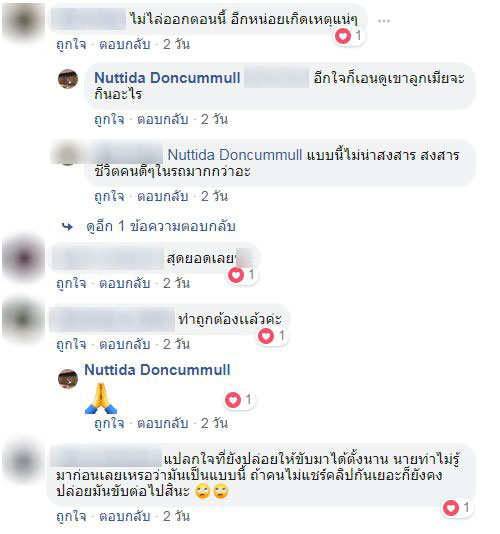
Task: Click the heart reaction on the ทำถูกต้องแล้วค่ะ comment
Action: [266, 336]
